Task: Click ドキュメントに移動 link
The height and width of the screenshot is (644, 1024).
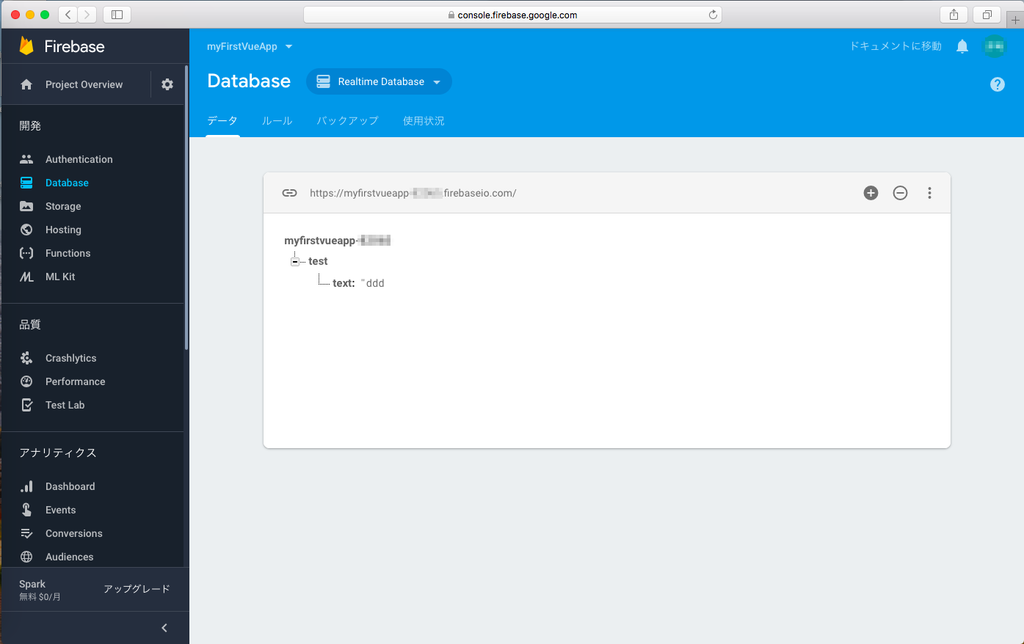Action: [895, 46]
